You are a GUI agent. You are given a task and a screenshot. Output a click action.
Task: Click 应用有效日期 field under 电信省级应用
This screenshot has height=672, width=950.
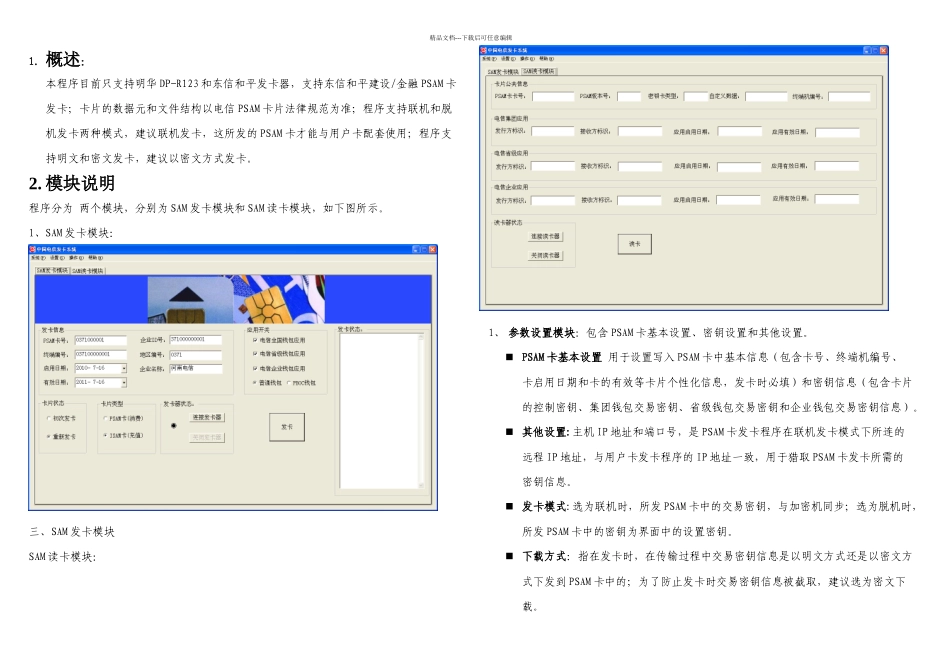click(837, 165)
